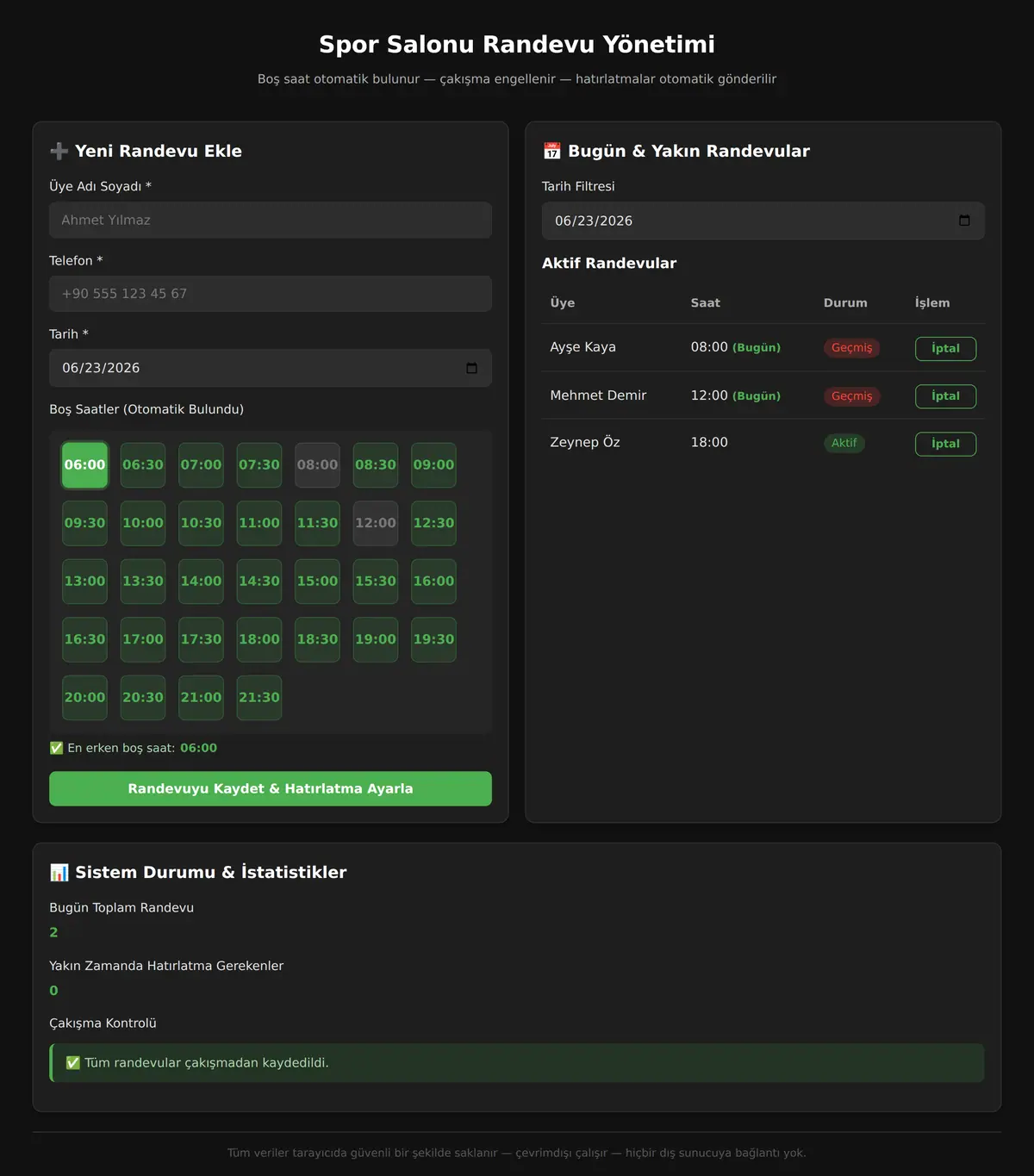Cancel Mehmet Demir's appointment with İptal
The height and width of the screenshot is (1176, 1034).
tap(945, 396)
